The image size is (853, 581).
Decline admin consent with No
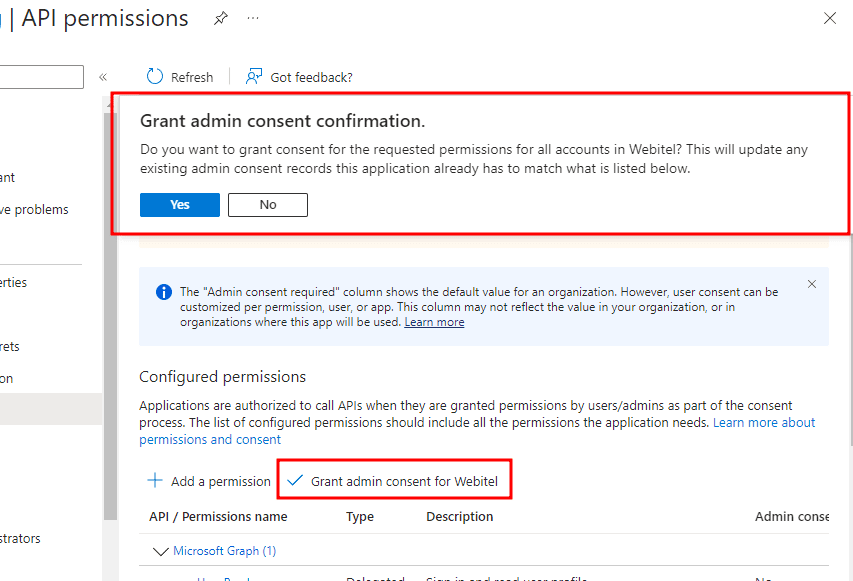click(268, 205)
